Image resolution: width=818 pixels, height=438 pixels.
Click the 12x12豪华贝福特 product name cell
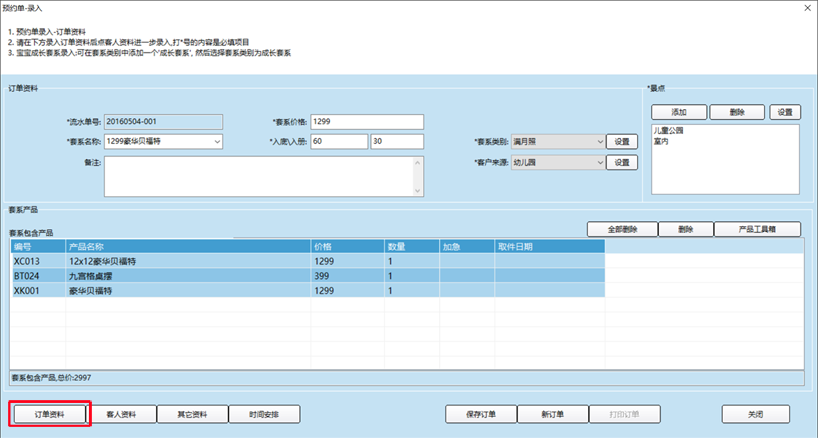tap(188, 261)
